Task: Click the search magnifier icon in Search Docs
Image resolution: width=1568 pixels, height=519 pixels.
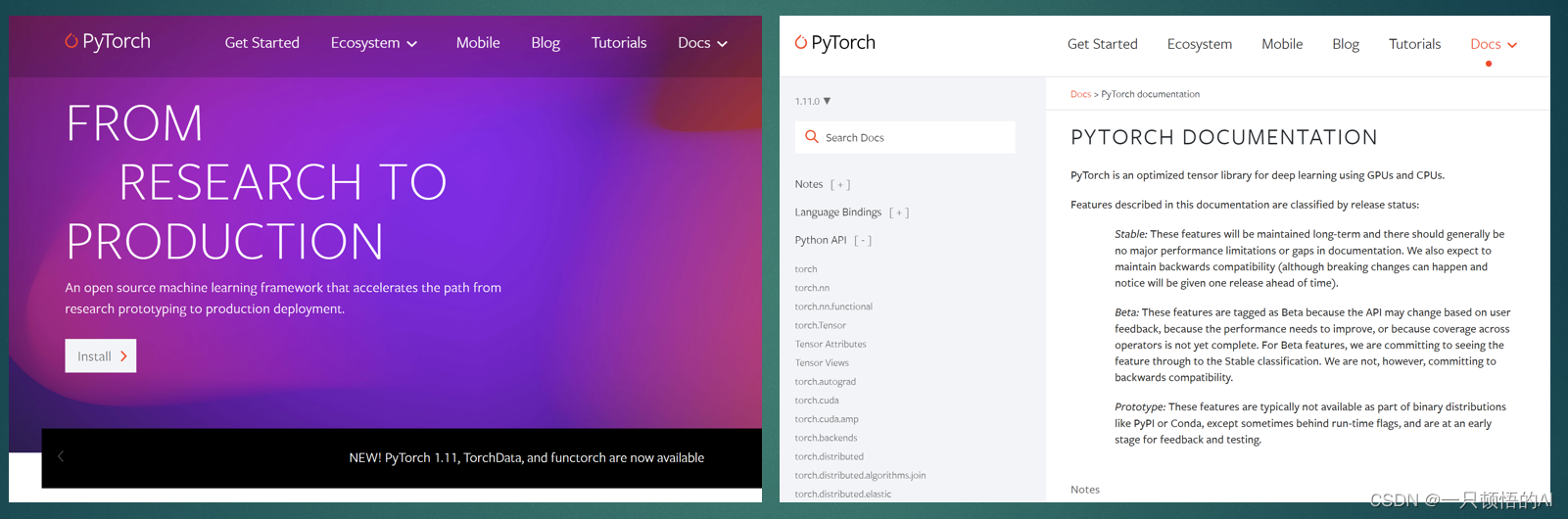Action: point(811,137)
